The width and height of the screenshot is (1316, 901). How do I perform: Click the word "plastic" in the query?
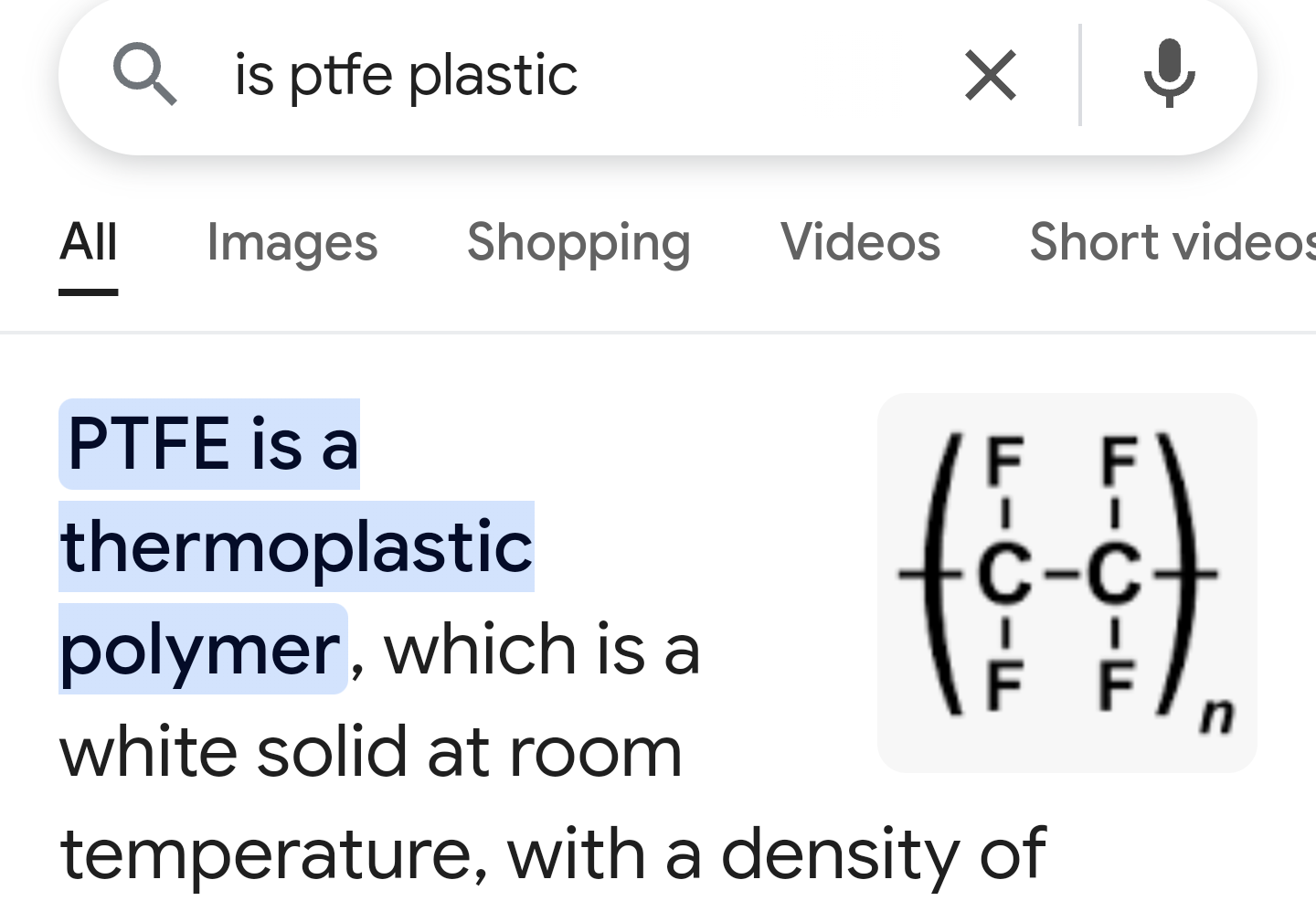click(493, 75)
